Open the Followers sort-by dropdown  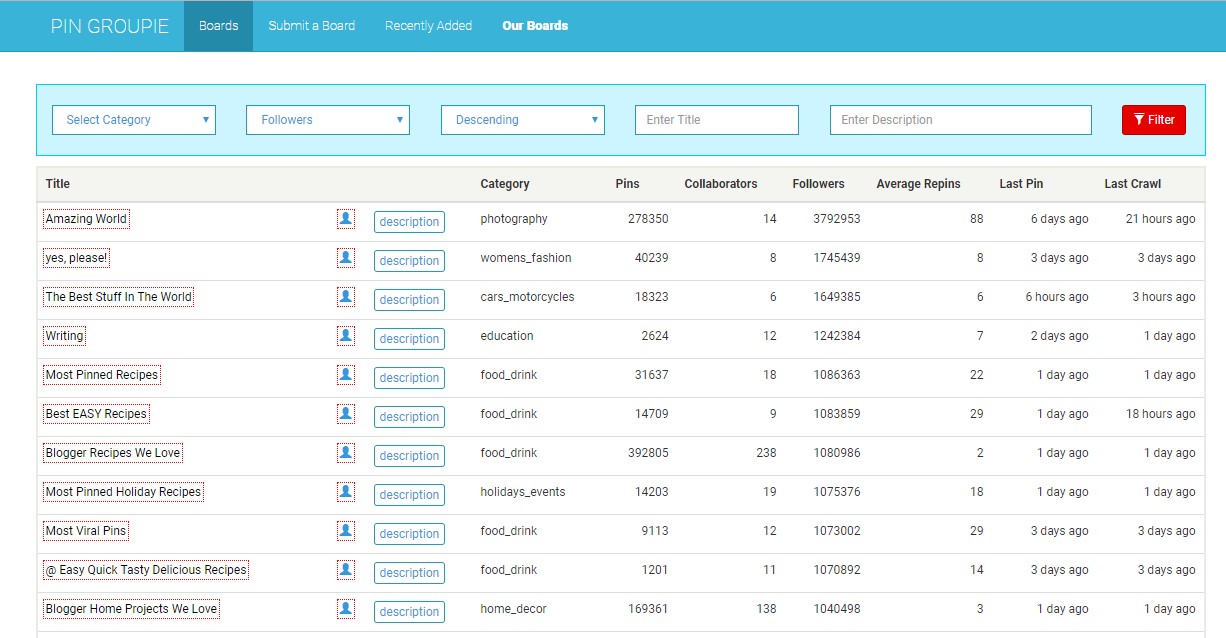(x=328, y=120)
